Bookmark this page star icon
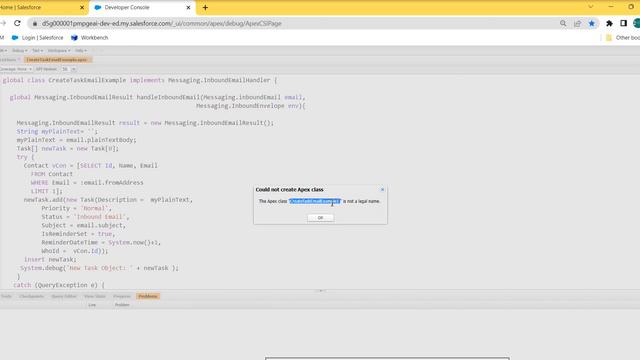640x360 pixels. [592, 24]
